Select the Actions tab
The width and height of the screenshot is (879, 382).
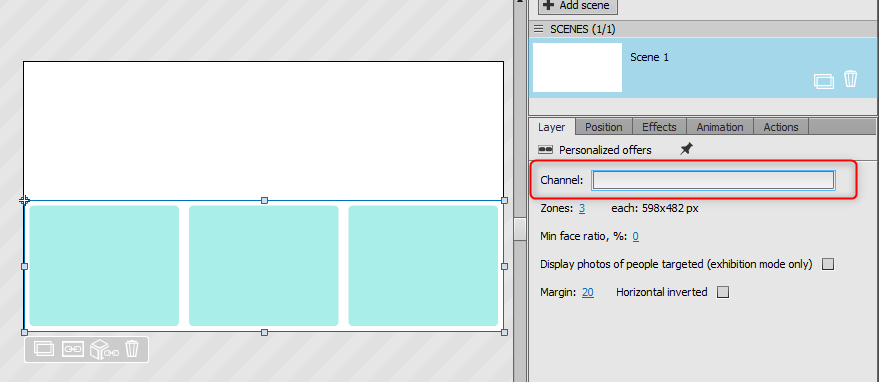[x=781, y=127]
